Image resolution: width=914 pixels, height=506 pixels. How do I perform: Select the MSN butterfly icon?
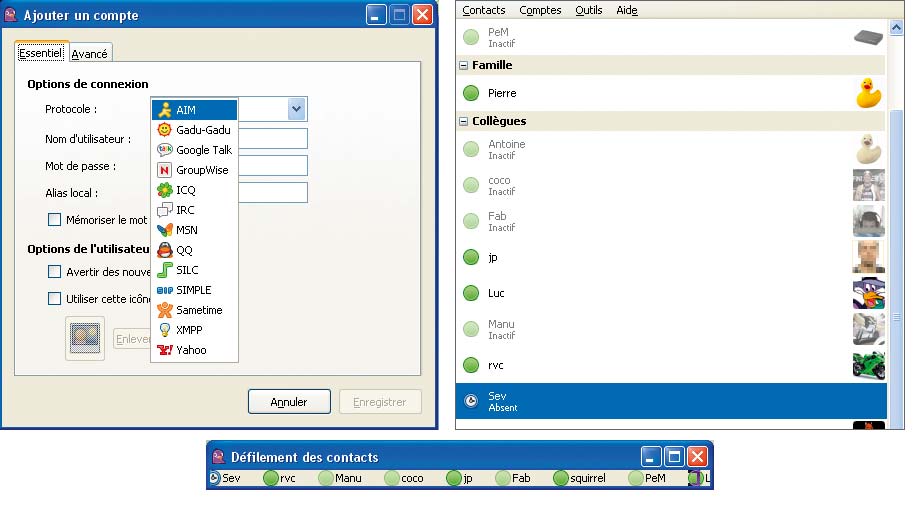(165, 230)
